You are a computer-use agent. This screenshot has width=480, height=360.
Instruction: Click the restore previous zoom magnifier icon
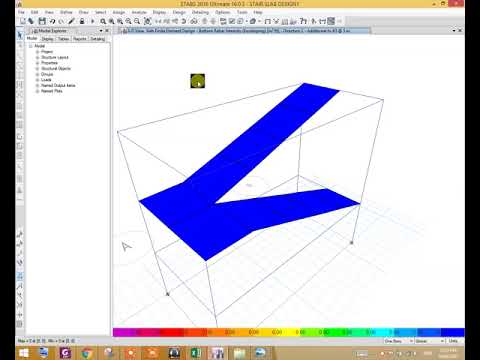(120, 21)
